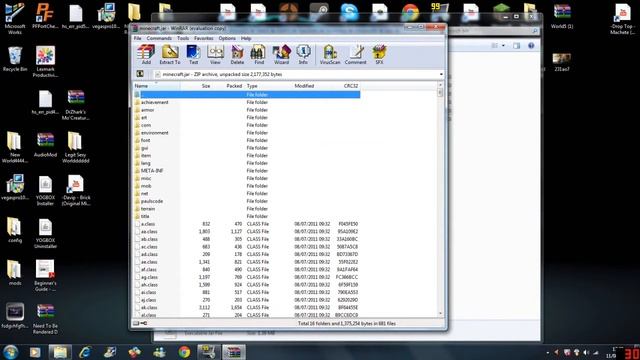
Task: Click the Delete toolbar icon
Action: click(237, 54)
